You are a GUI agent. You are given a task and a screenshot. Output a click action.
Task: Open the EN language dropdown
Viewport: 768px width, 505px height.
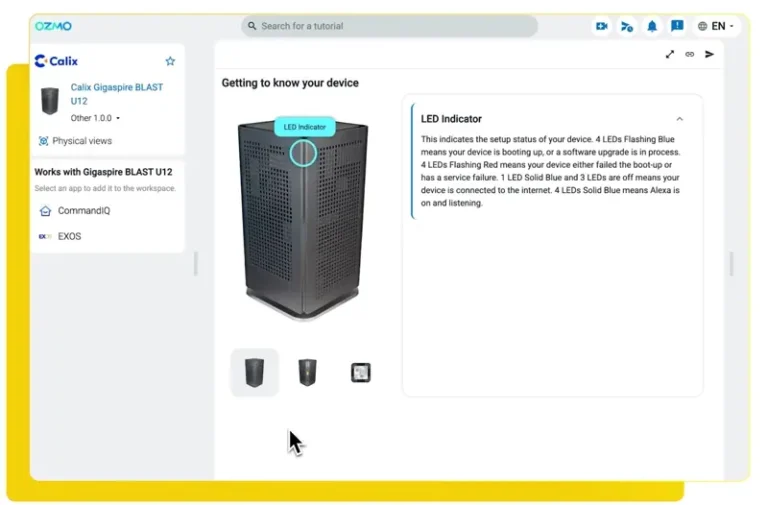[716, 26]
